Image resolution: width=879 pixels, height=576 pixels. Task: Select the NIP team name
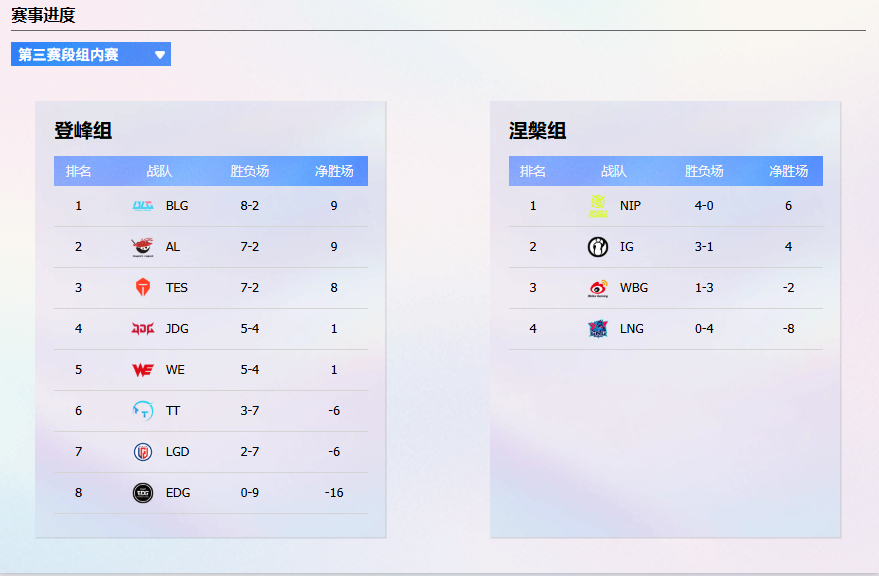630,206
